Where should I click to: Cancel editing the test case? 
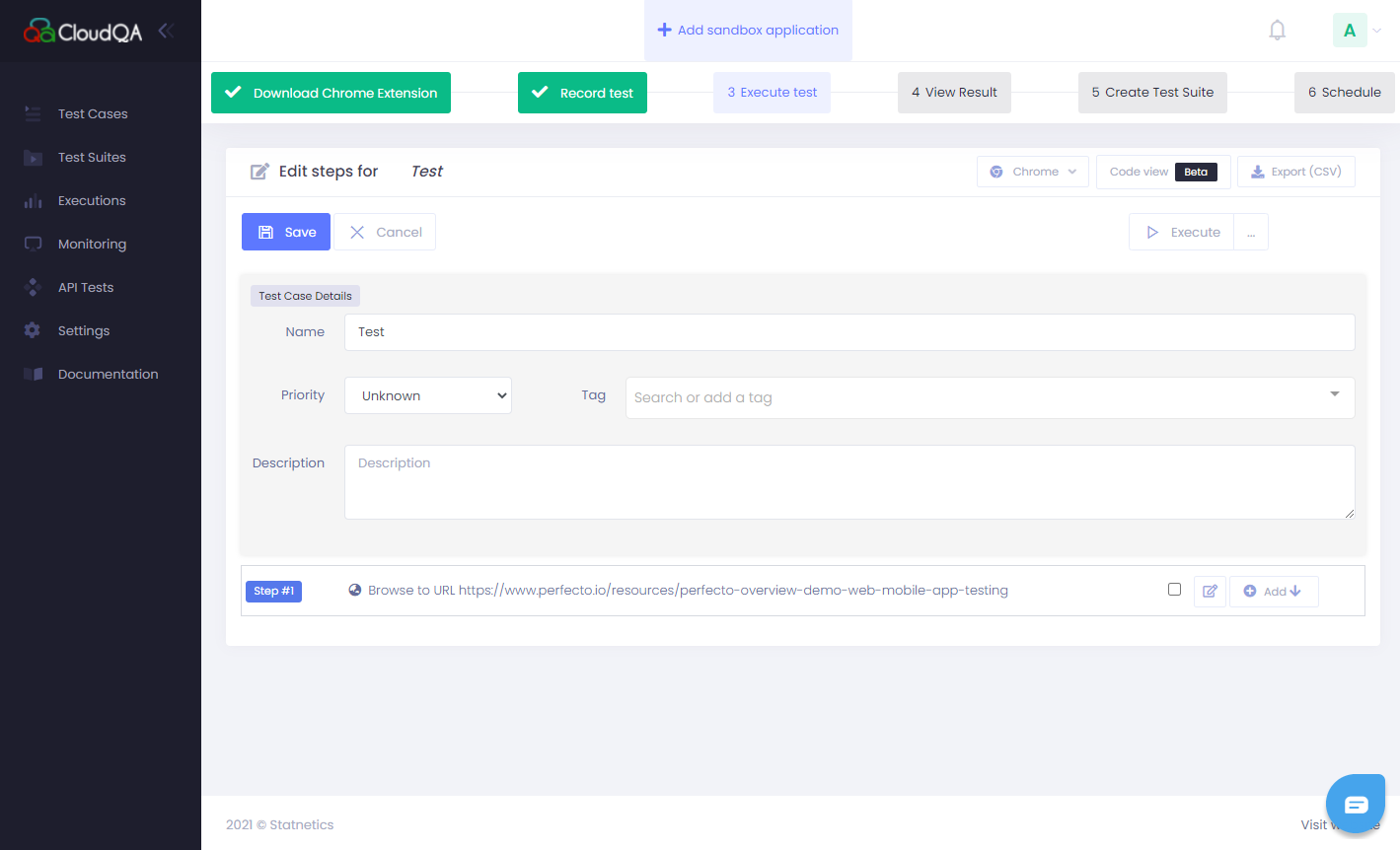pyautogui.click(x=385, y=232)
